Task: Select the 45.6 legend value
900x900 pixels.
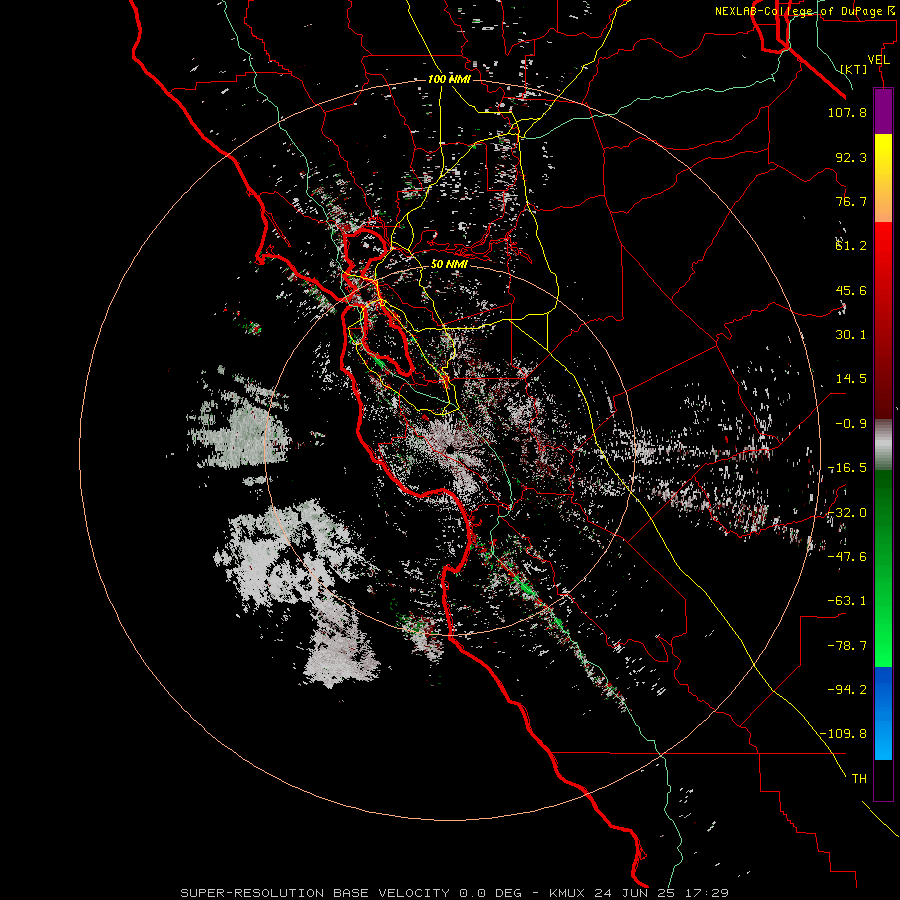Action: click(851, 290)
